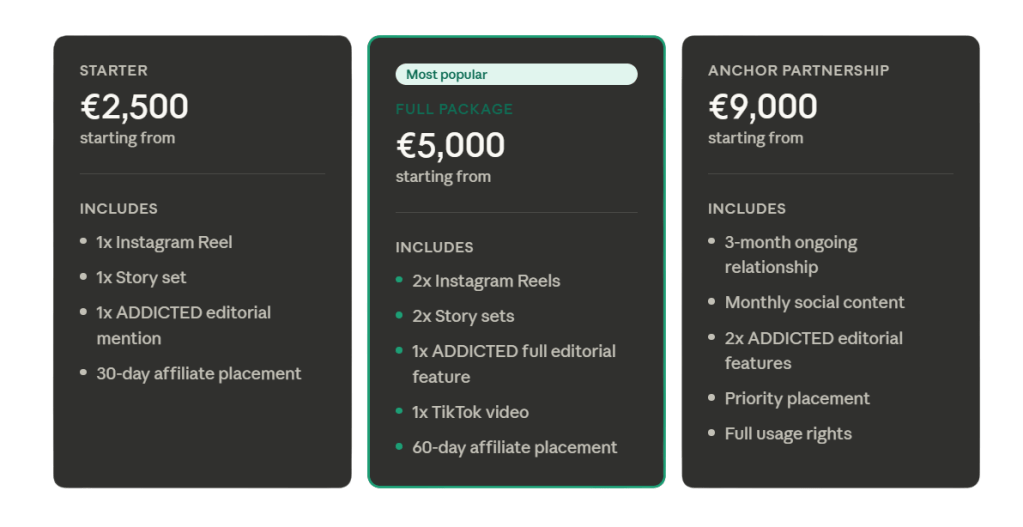Select the Anchor Partnership title
This screenshot has height=527, width=1023.
pos(798,70)
